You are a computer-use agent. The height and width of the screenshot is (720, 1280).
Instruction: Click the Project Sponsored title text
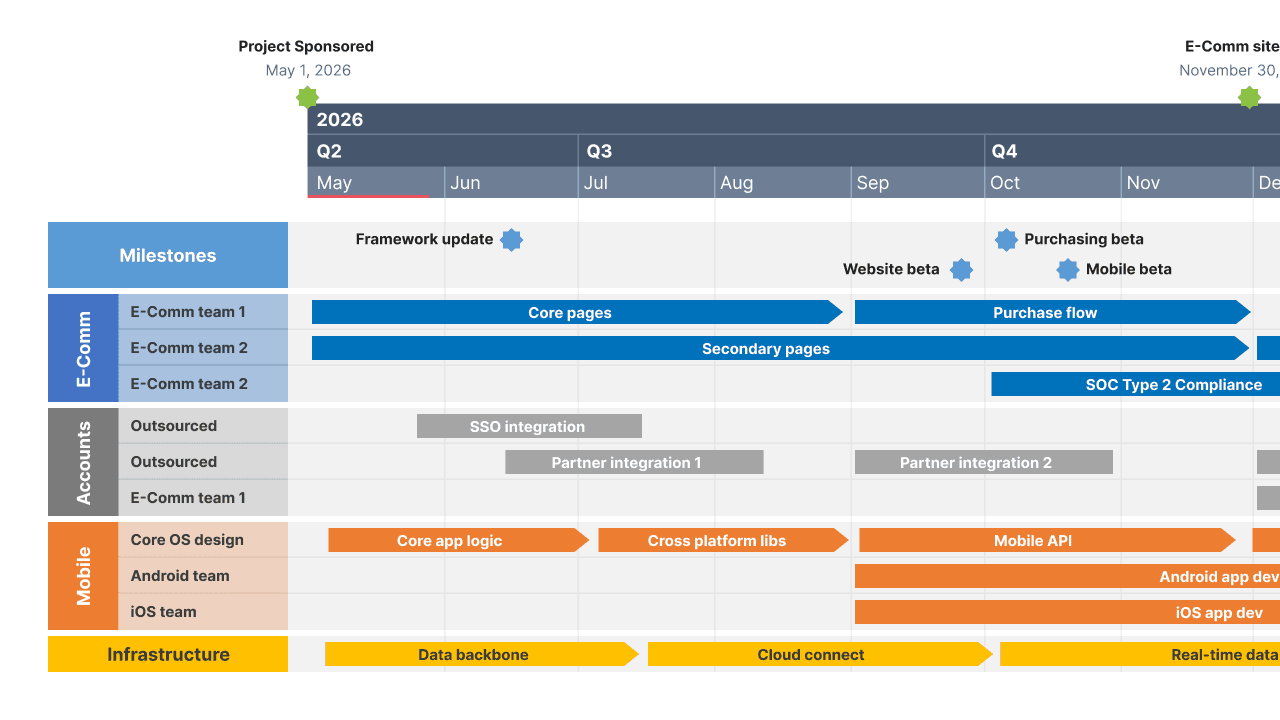point(306,46)
